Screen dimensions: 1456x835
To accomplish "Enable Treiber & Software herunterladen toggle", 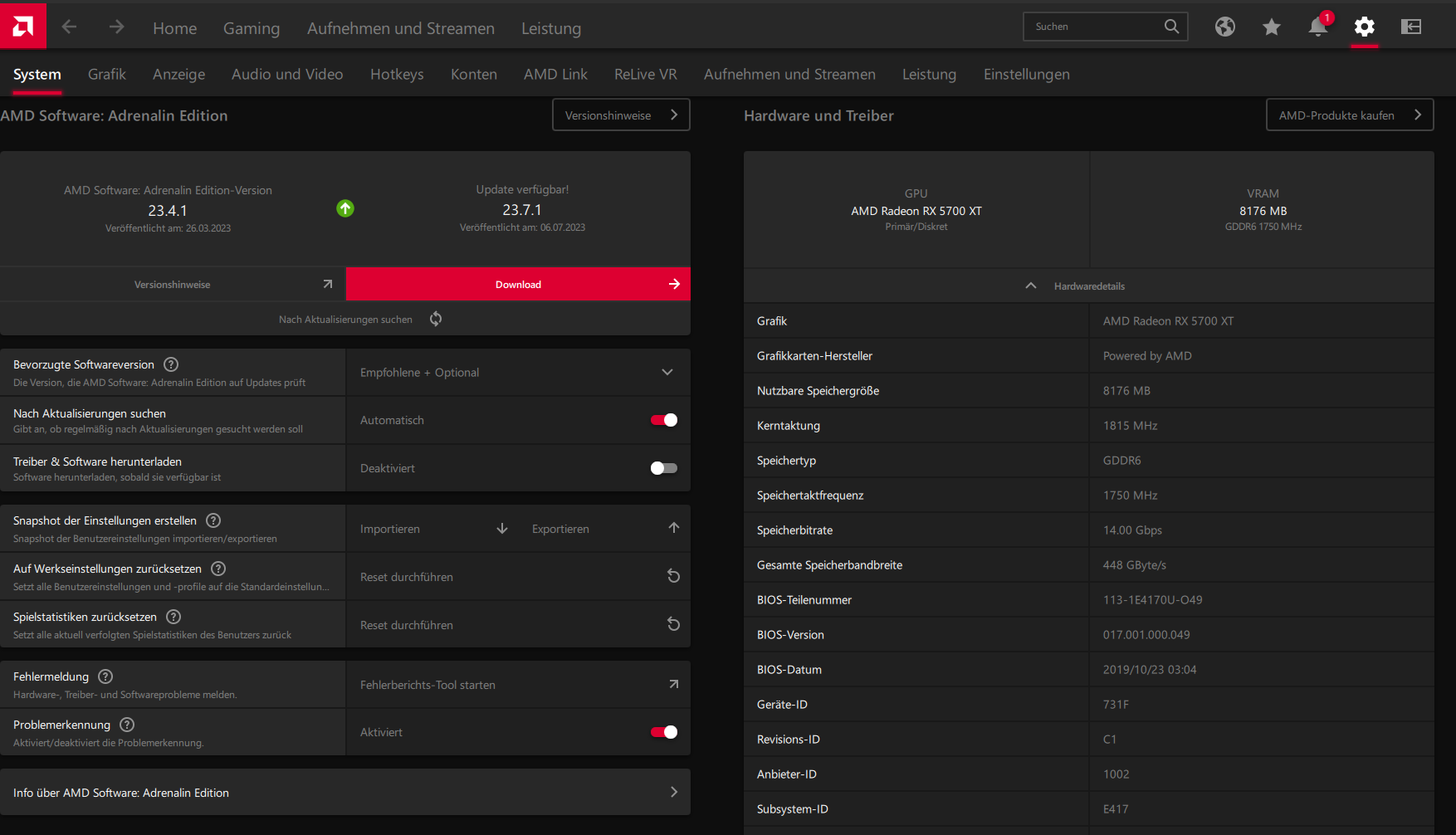I will tap(664, 468).
